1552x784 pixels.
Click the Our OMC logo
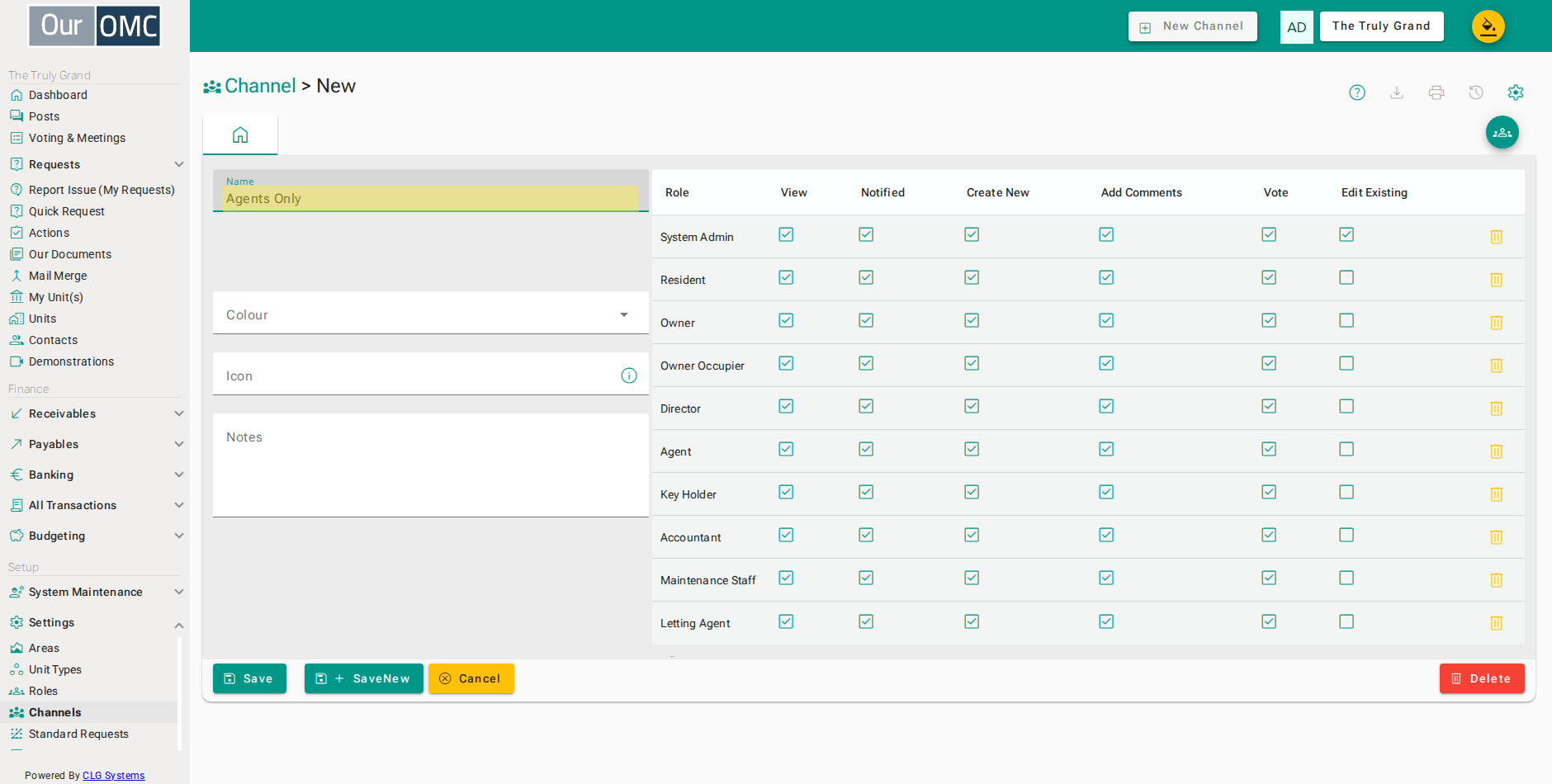(x=95, y=26)
